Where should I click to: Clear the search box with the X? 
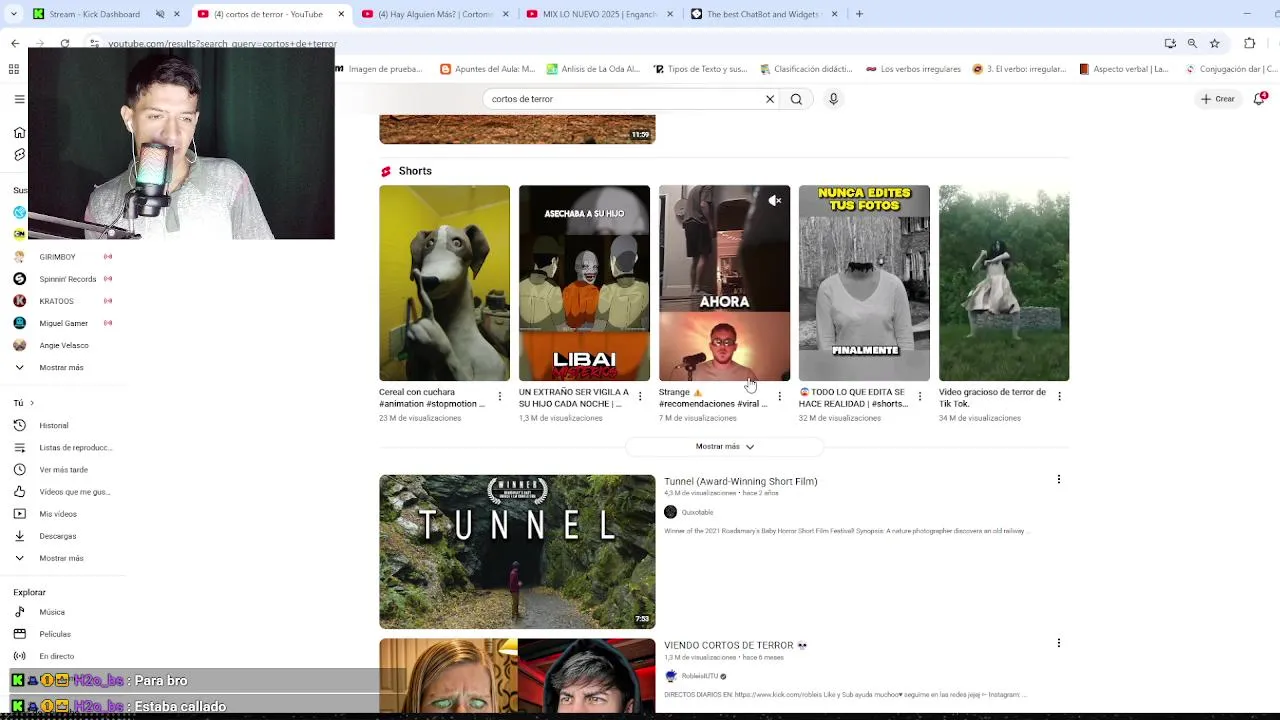pos(770,99)
